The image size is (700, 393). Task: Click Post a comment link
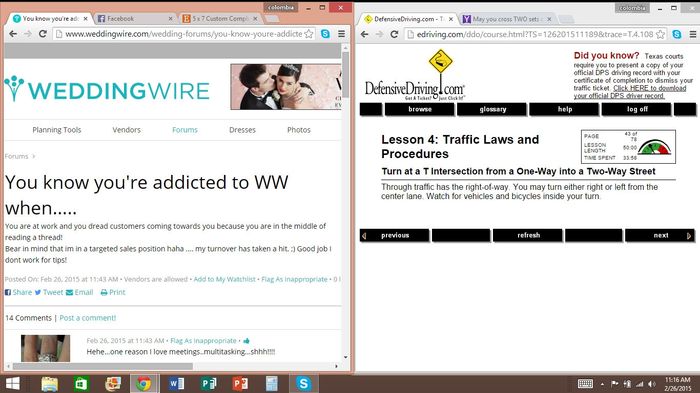tap(88, 318)
